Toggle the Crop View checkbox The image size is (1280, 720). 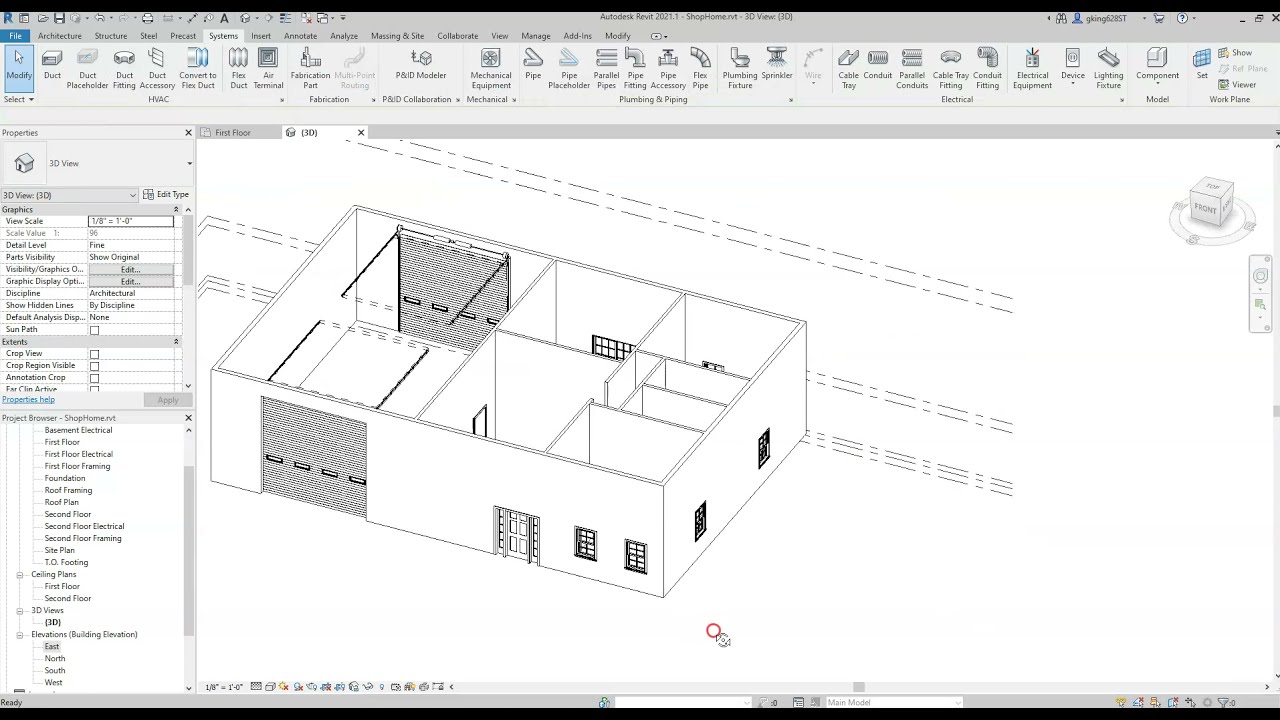pos(94,354)
